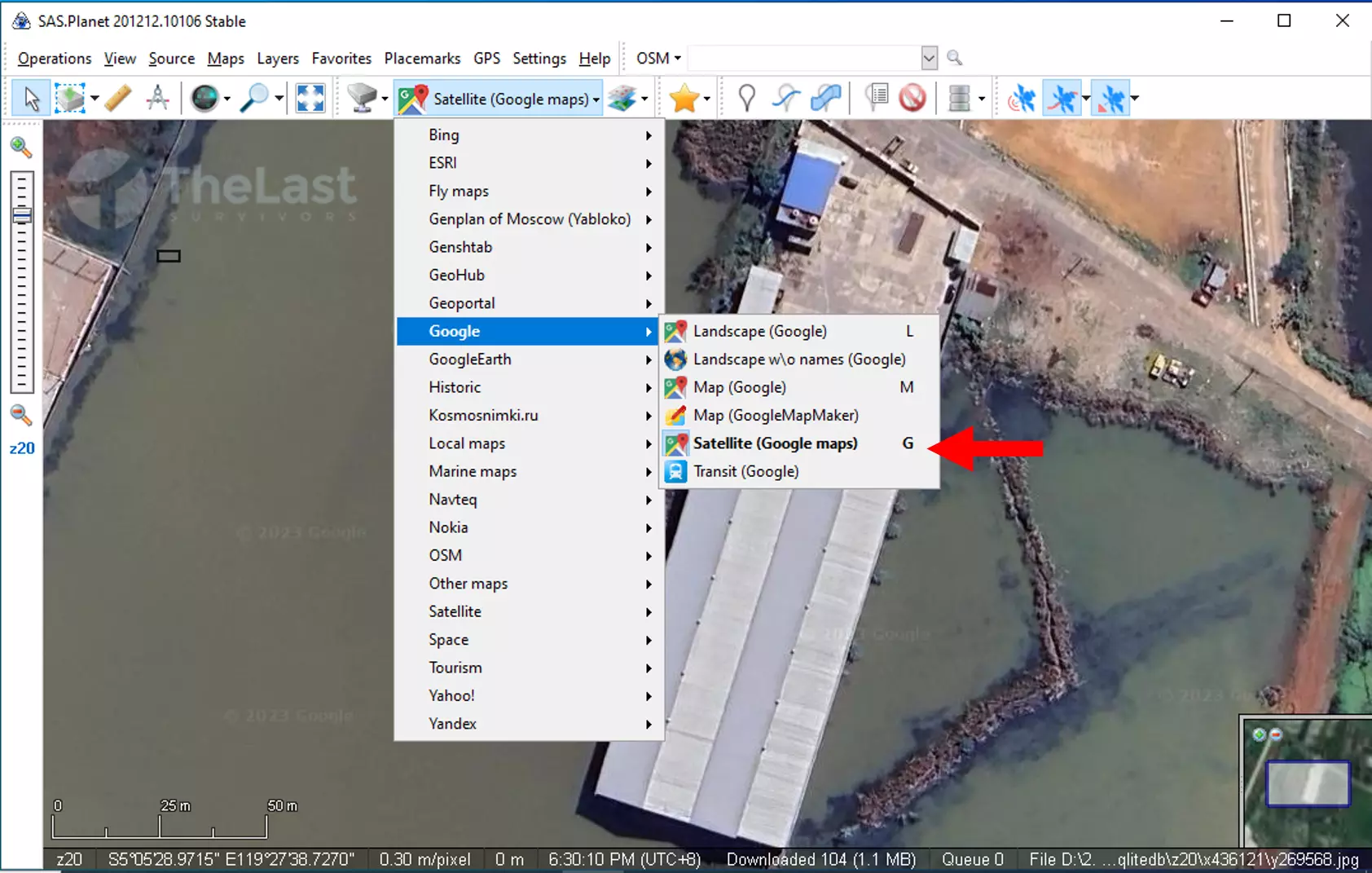Click first GPS satellite connect icon
This screenshot has width=1372, height=873.
1022,99
